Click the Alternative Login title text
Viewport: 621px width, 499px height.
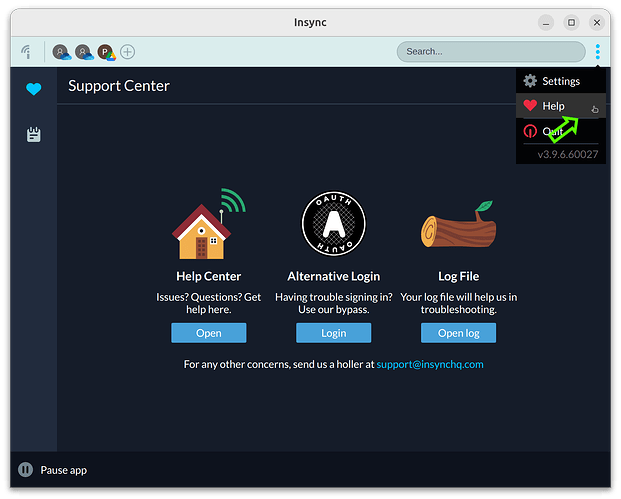[x=334, y=276]
